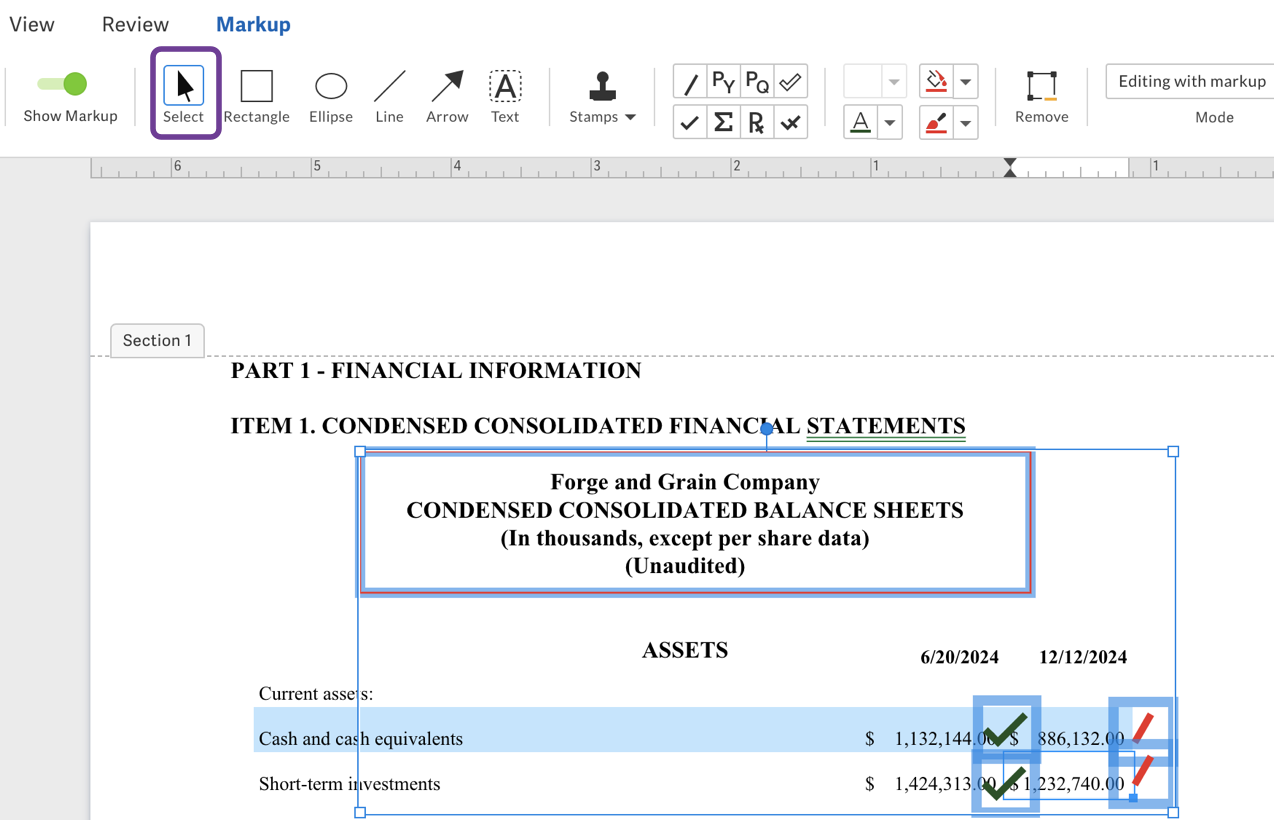Expand the Stamps dropdown arrow
Image resolution: width=1274 pixels, height=820 pixels.
click(631, 117)
